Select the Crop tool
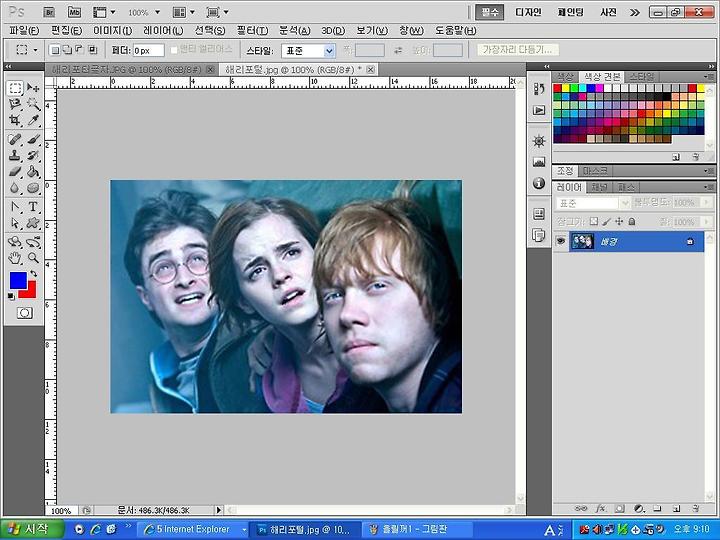The image size is (720, 540). (x=15, y=120)
